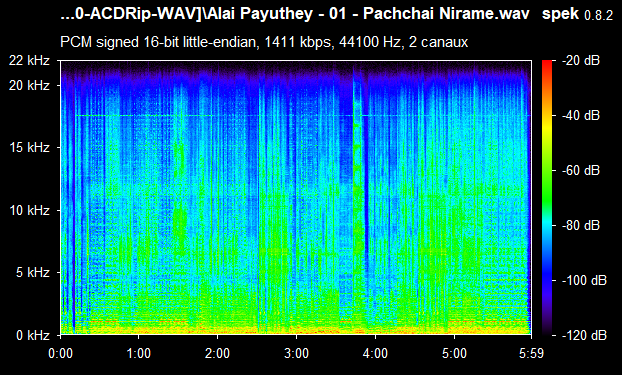This screenshot has height=375, width=622.
Task: Click the -40 dB scale label
Action: coord(581,115)
